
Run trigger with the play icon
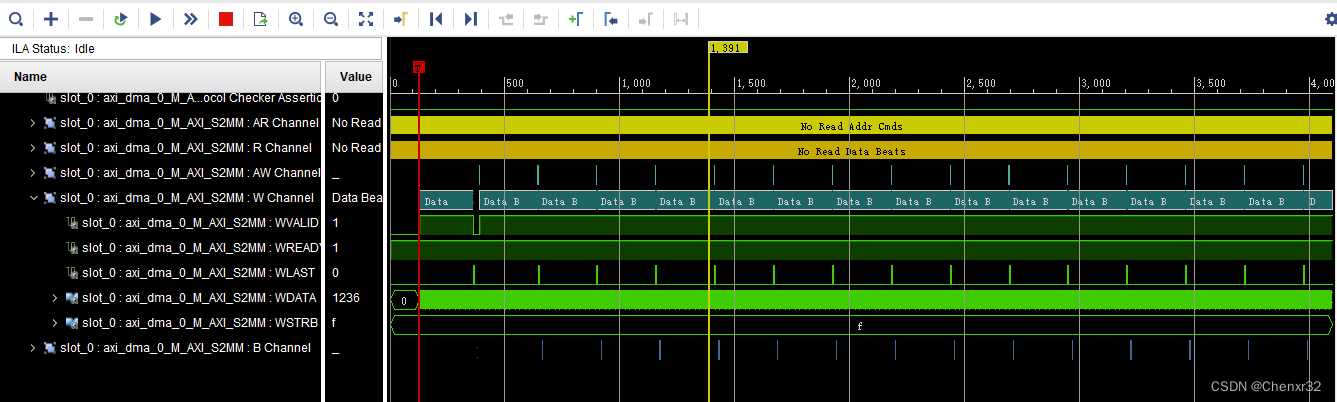[156, 18]
